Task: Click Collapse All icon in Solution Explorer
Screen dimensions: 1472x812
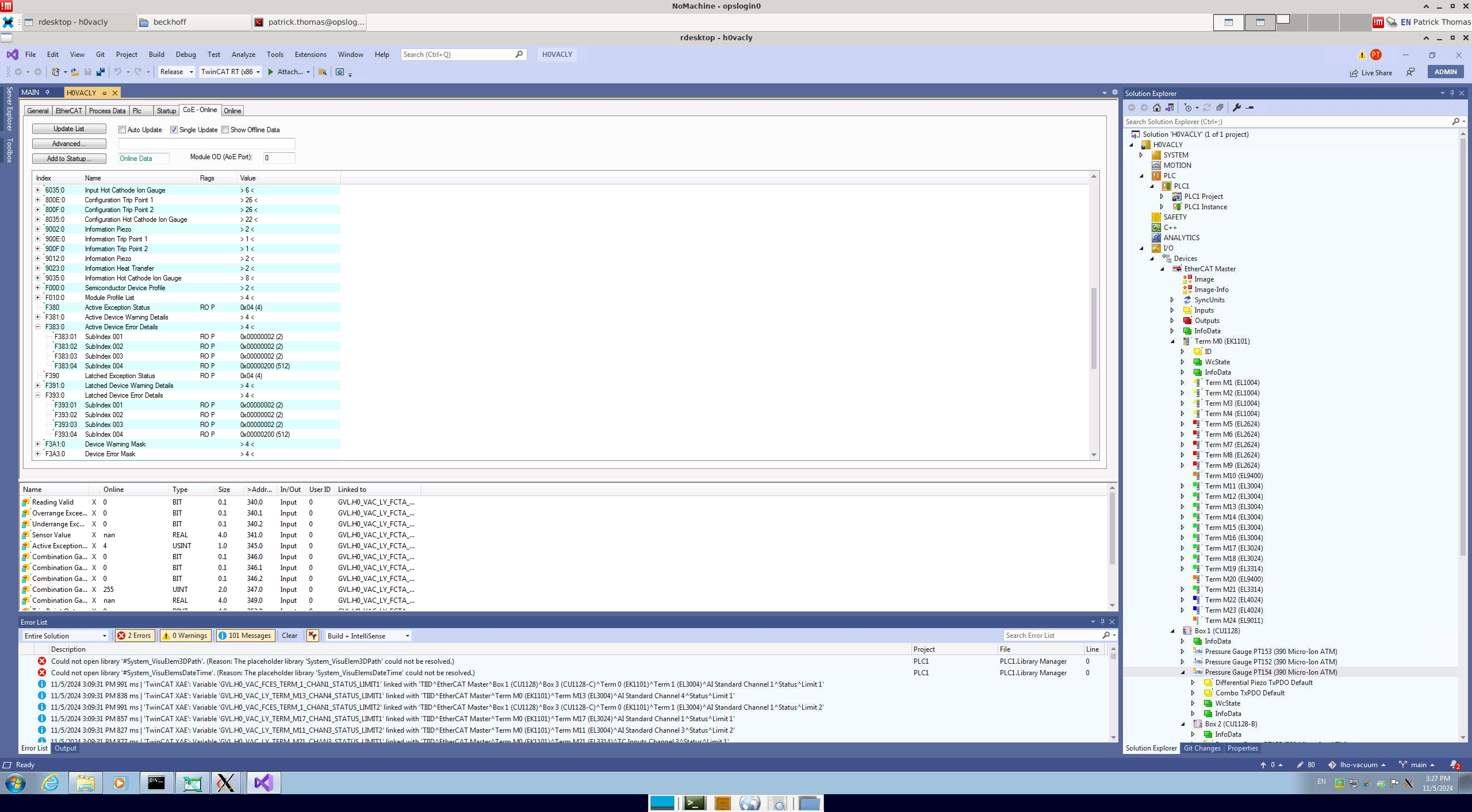Action: (1220, 107)
